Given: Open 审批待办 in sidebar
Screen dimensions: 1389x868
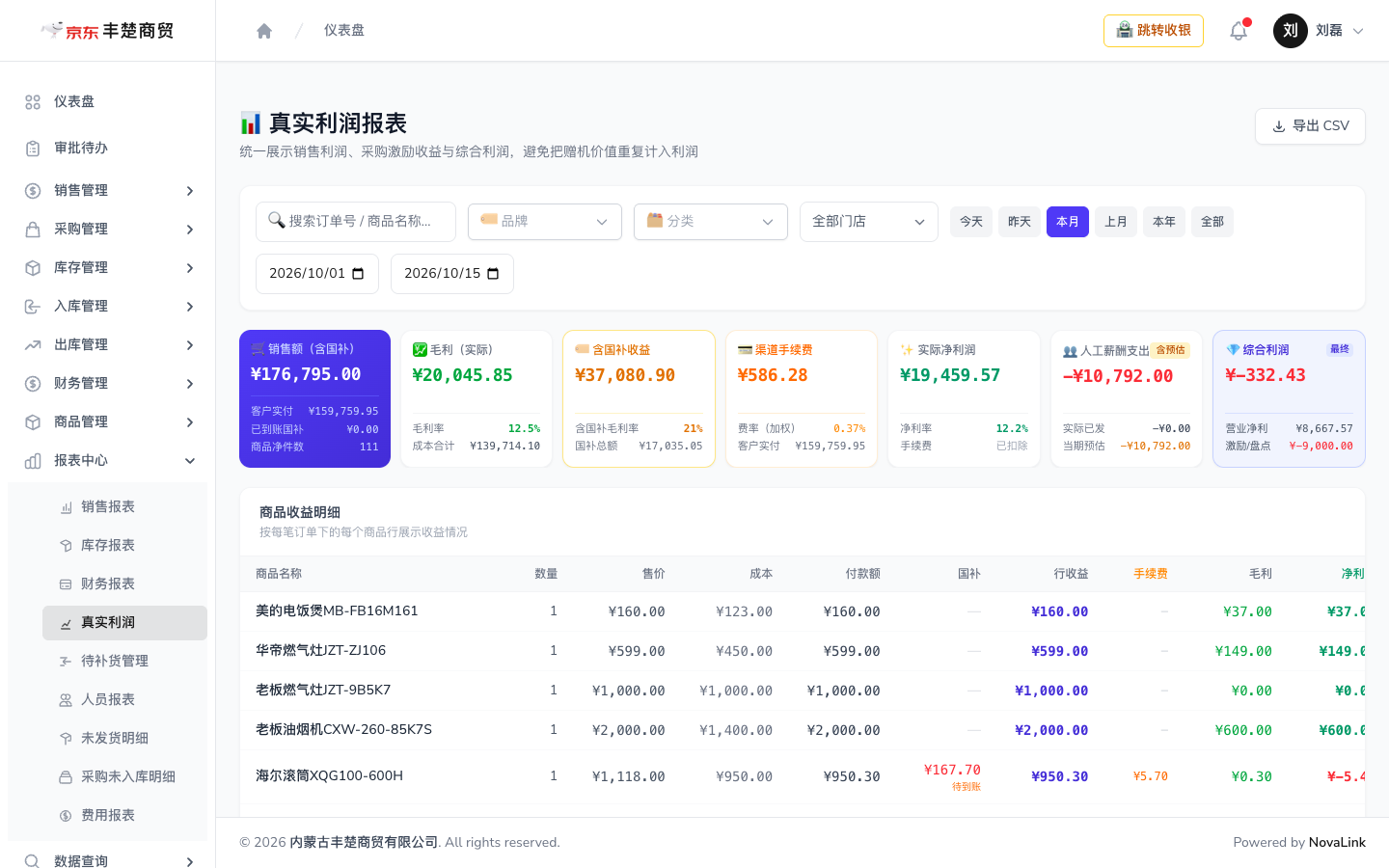Looking at the screenshot, I should tap(107, 149).
